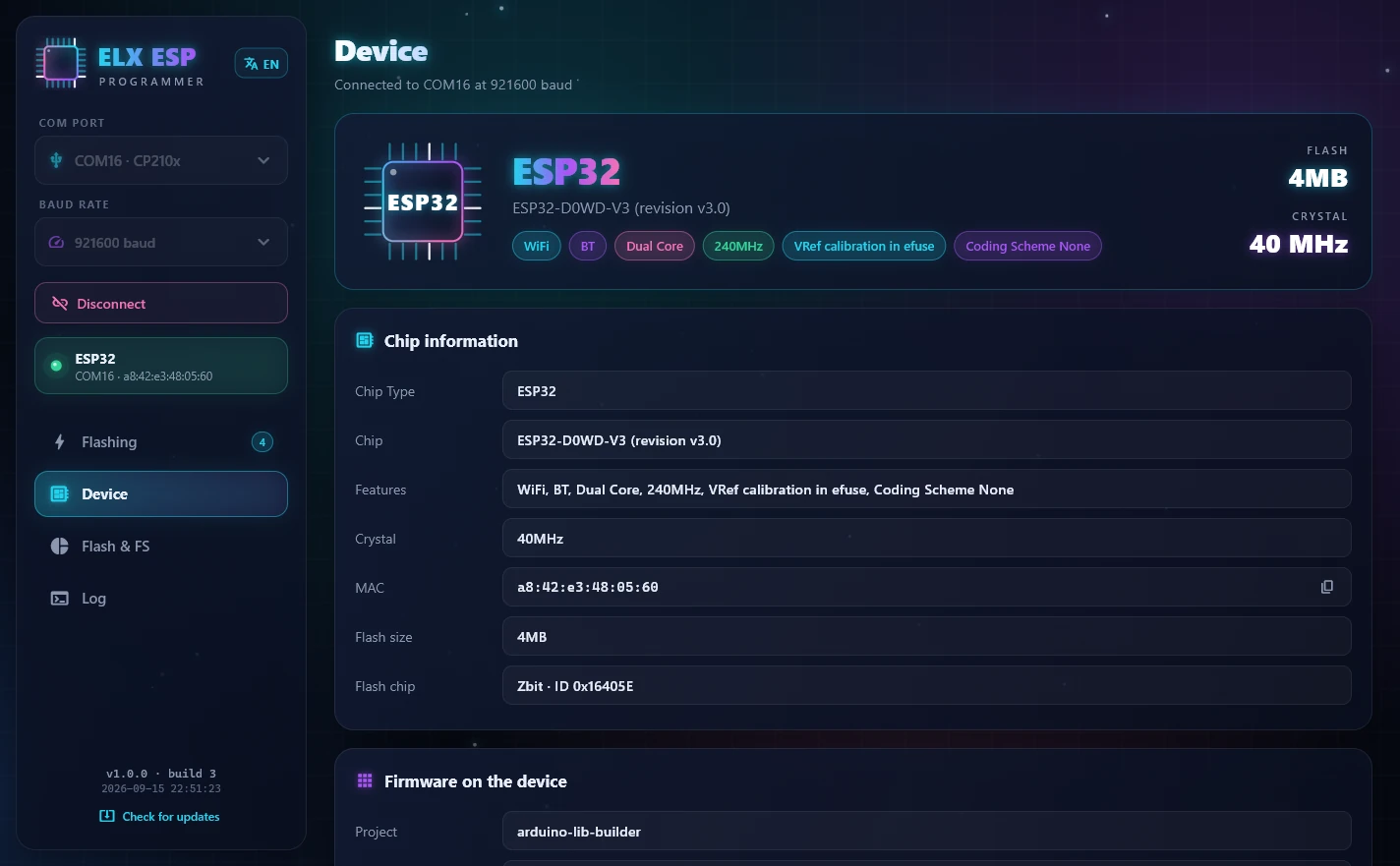Click the Dual Core feature badge
The image size is (1400, 866).
coord(655,246)
